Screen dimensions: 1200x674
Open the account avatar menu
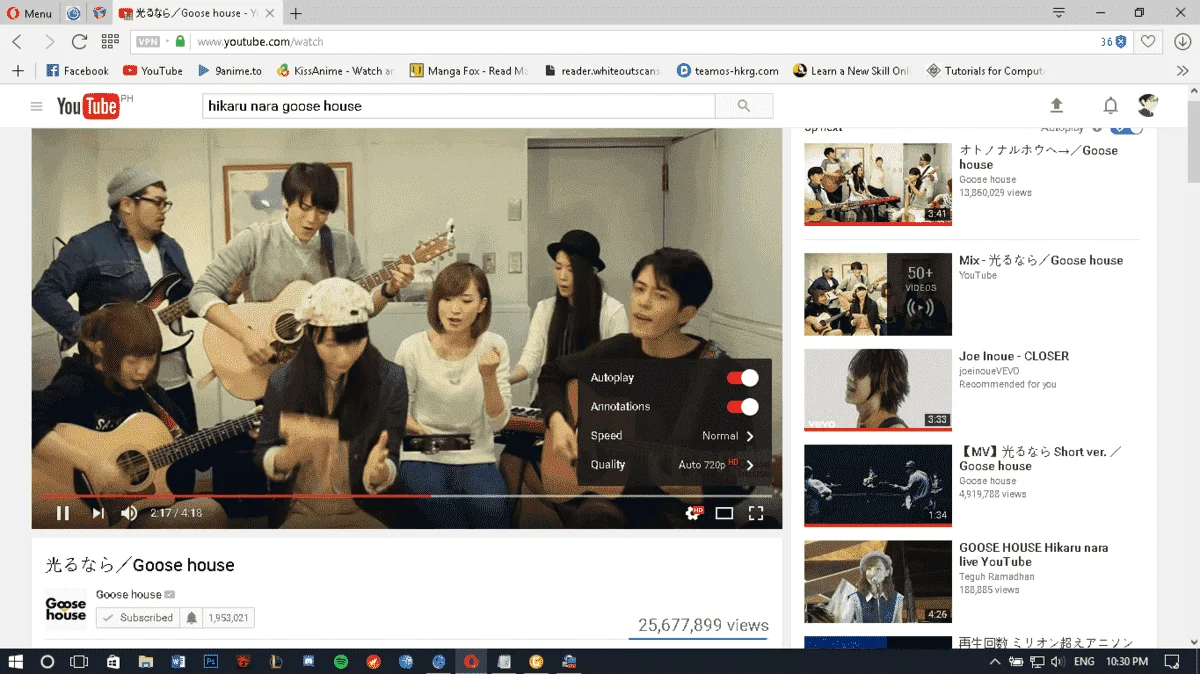(1148, 106)
